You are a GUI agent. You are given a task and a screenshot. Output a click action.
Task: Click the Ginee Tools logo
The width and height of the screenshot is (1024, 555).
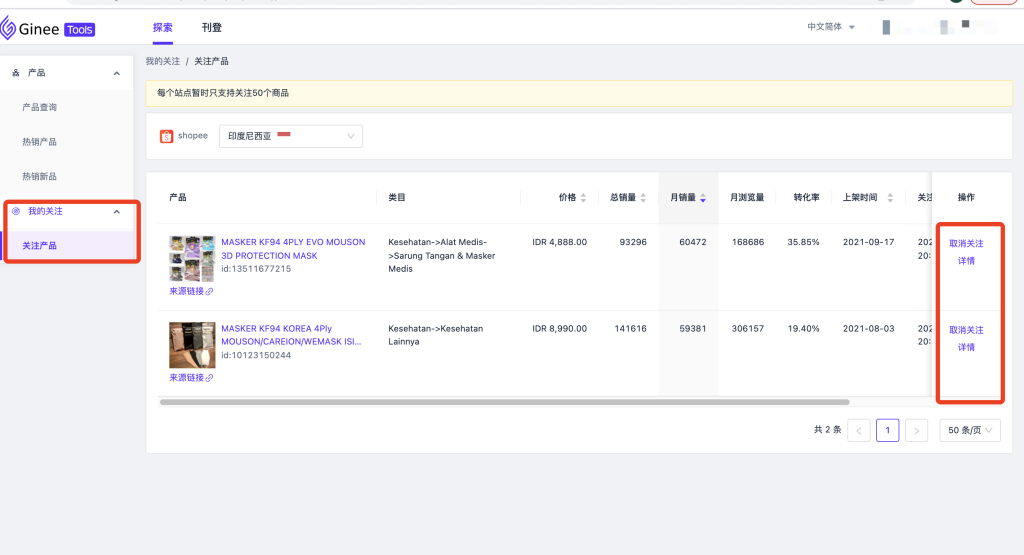48,29
